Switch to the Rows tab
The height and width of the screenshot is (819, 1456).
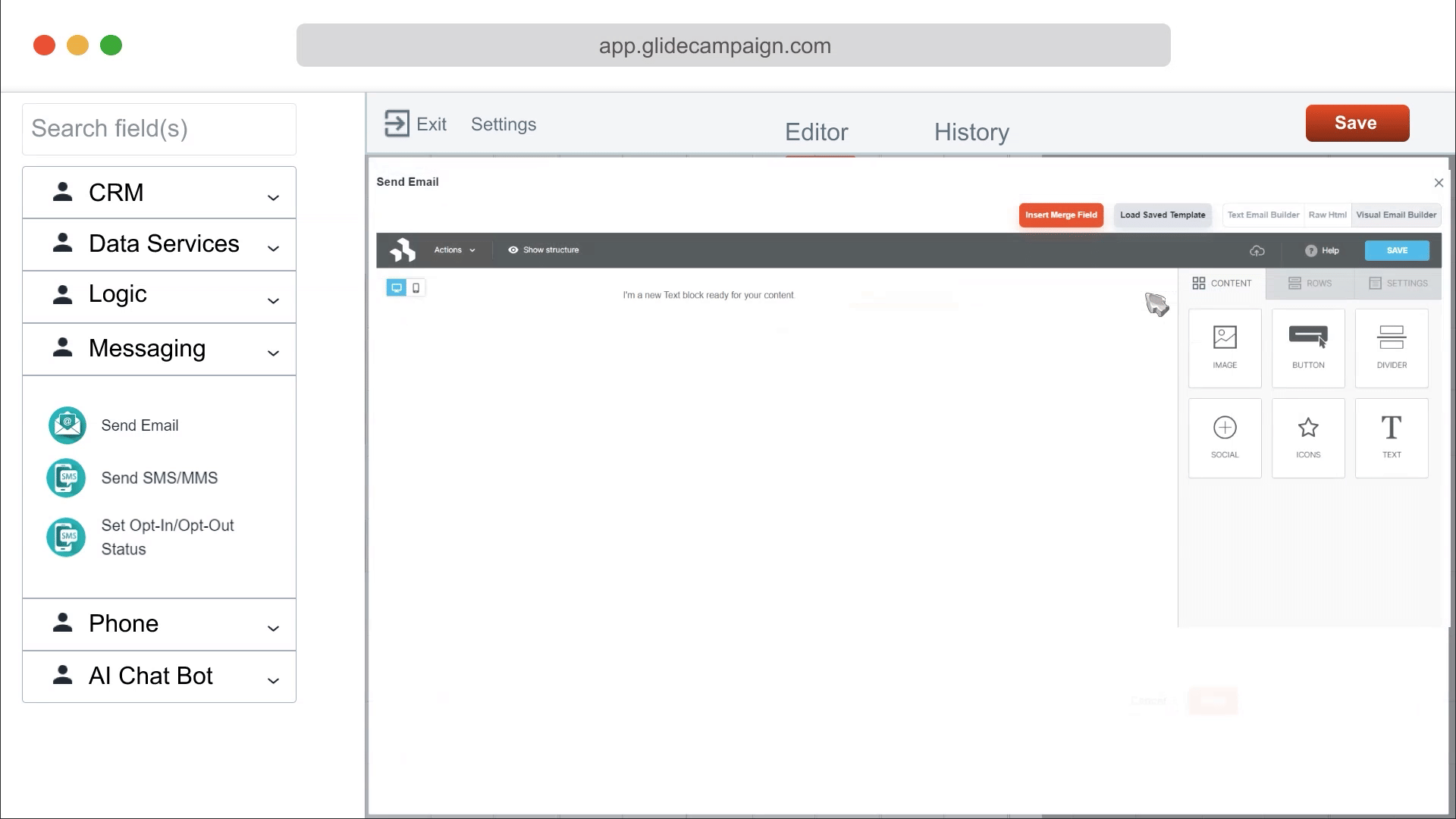[1310, 283]
